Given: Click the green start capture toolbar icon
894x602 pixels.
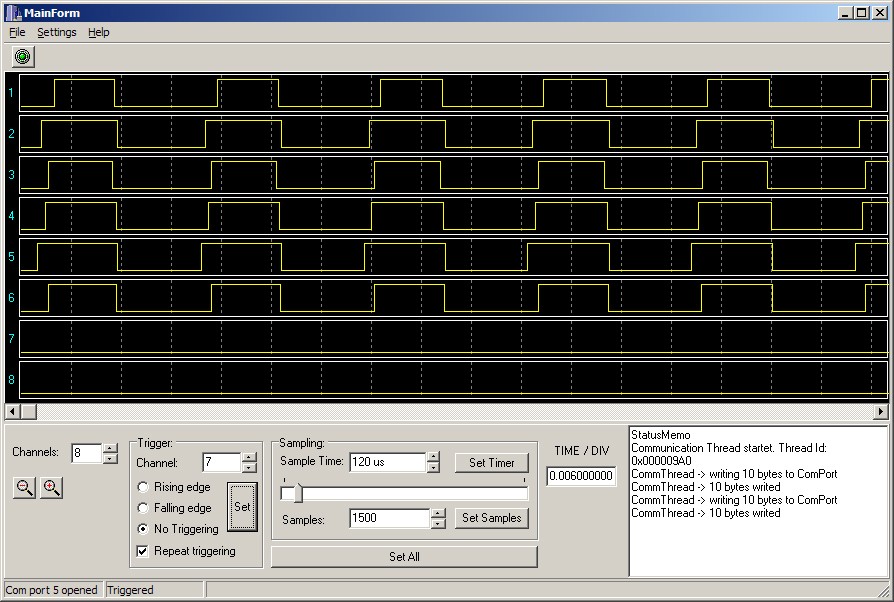Looking at the screenshot, I should click(x=23, y=57).
